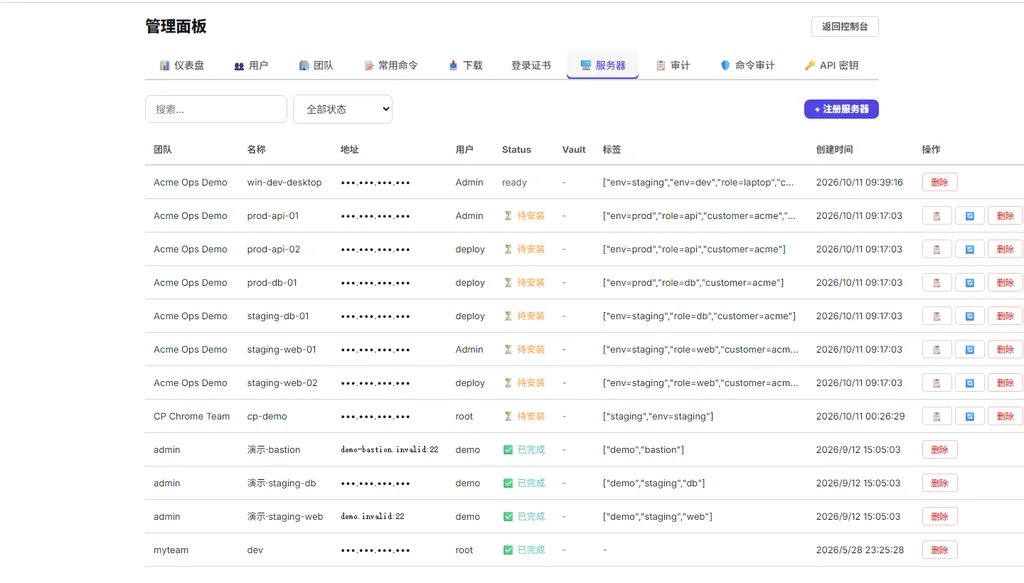Open the 仪表盘 dashboard tab
This screenshot has width=1024, height=583.
(x=182, y=65)
